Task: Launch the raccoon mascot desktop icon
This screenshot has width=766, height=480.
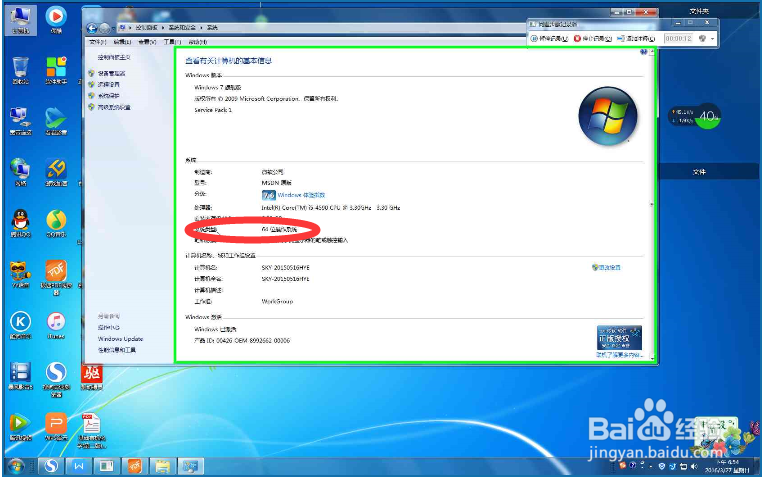Action: coord(20,273)
